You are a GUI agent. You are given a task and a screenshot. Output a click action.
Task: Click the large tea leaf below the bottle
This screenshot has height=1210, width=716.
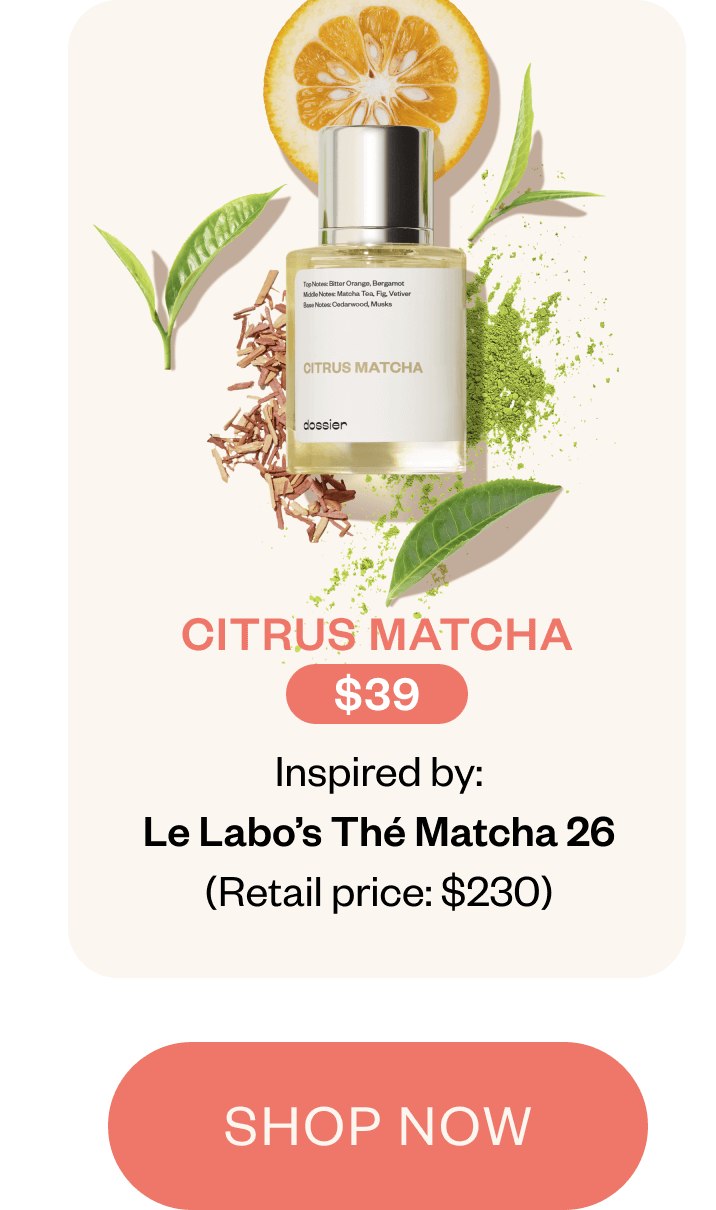(x=472, y=535)
